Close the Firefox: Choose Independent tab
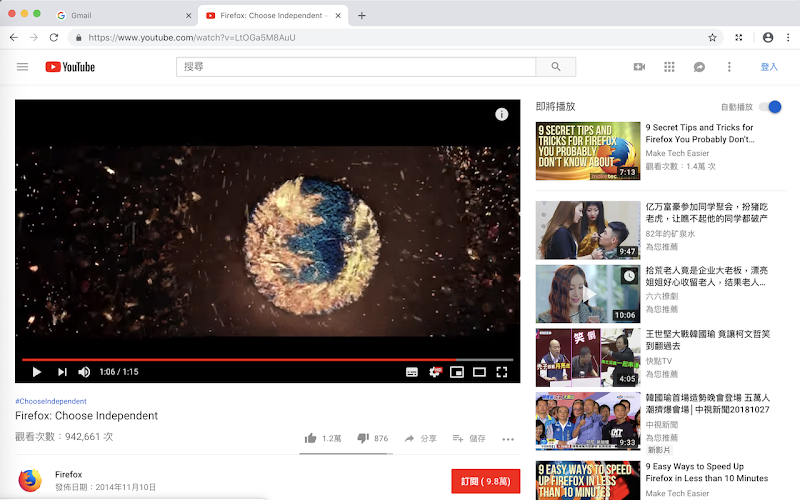This screenshot has width=800, height=500. click(x=338, y=15)
